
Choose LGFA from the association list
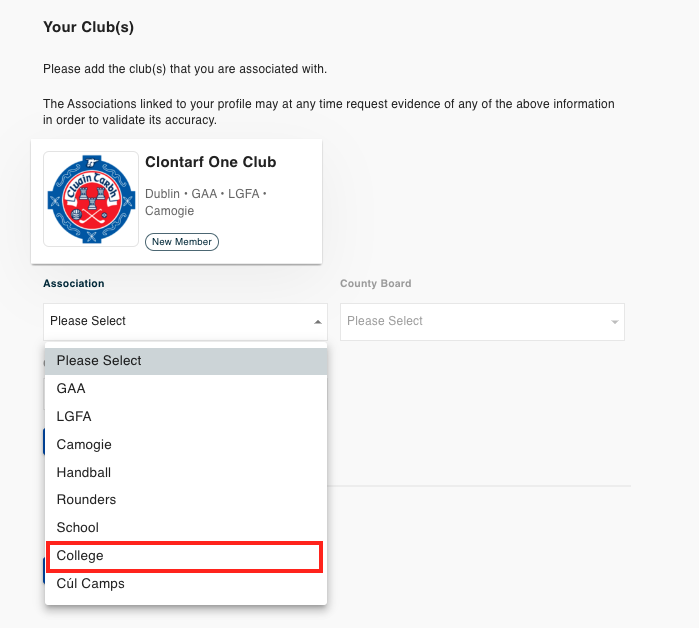[186, 416]
